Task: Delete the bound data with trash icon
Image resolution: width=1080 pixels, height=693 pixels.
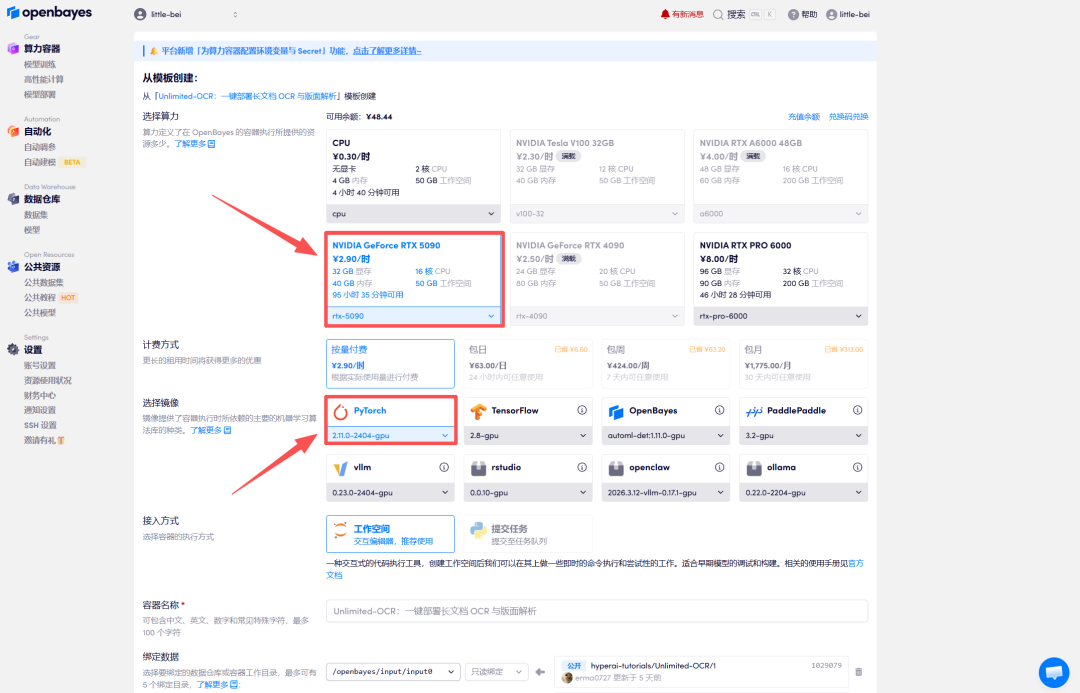Action: (858, 672)
